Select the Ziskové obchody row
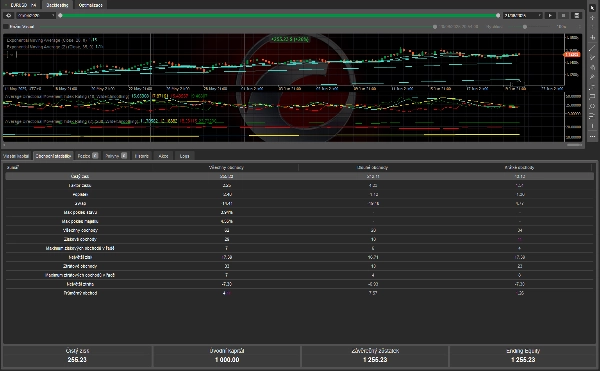Viewport: 600px width, 371px height. click(299, 239)
